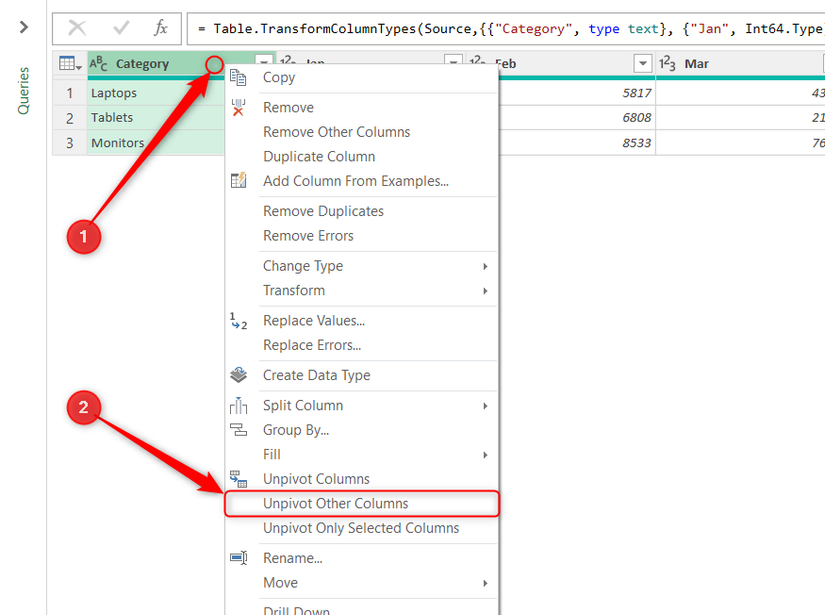Click the ABC data type icon on Category column
Viewport: 825px width, 615px height.
point(96,63)
